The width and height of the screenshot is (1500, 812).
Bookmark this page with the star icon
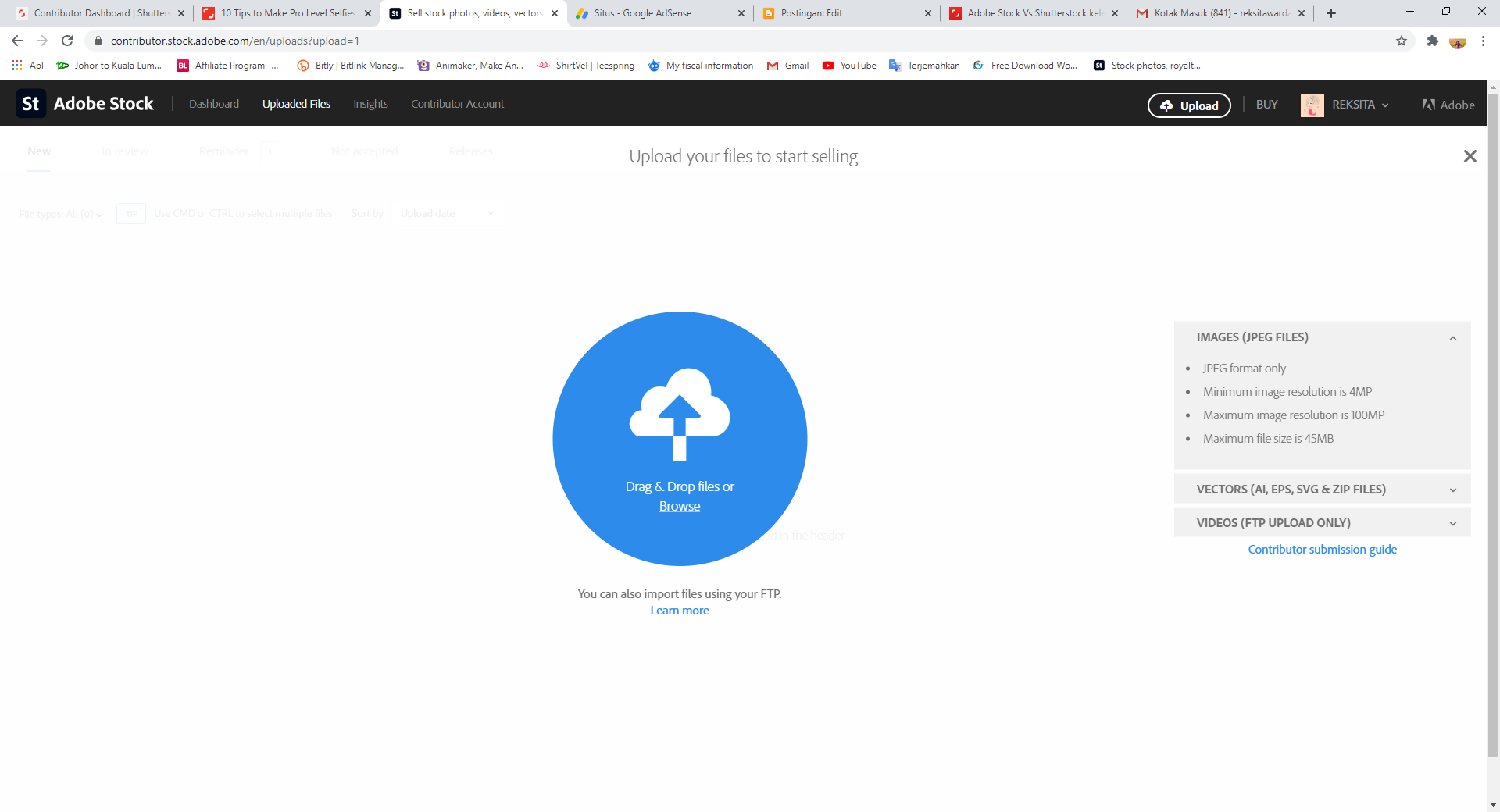1402,41
